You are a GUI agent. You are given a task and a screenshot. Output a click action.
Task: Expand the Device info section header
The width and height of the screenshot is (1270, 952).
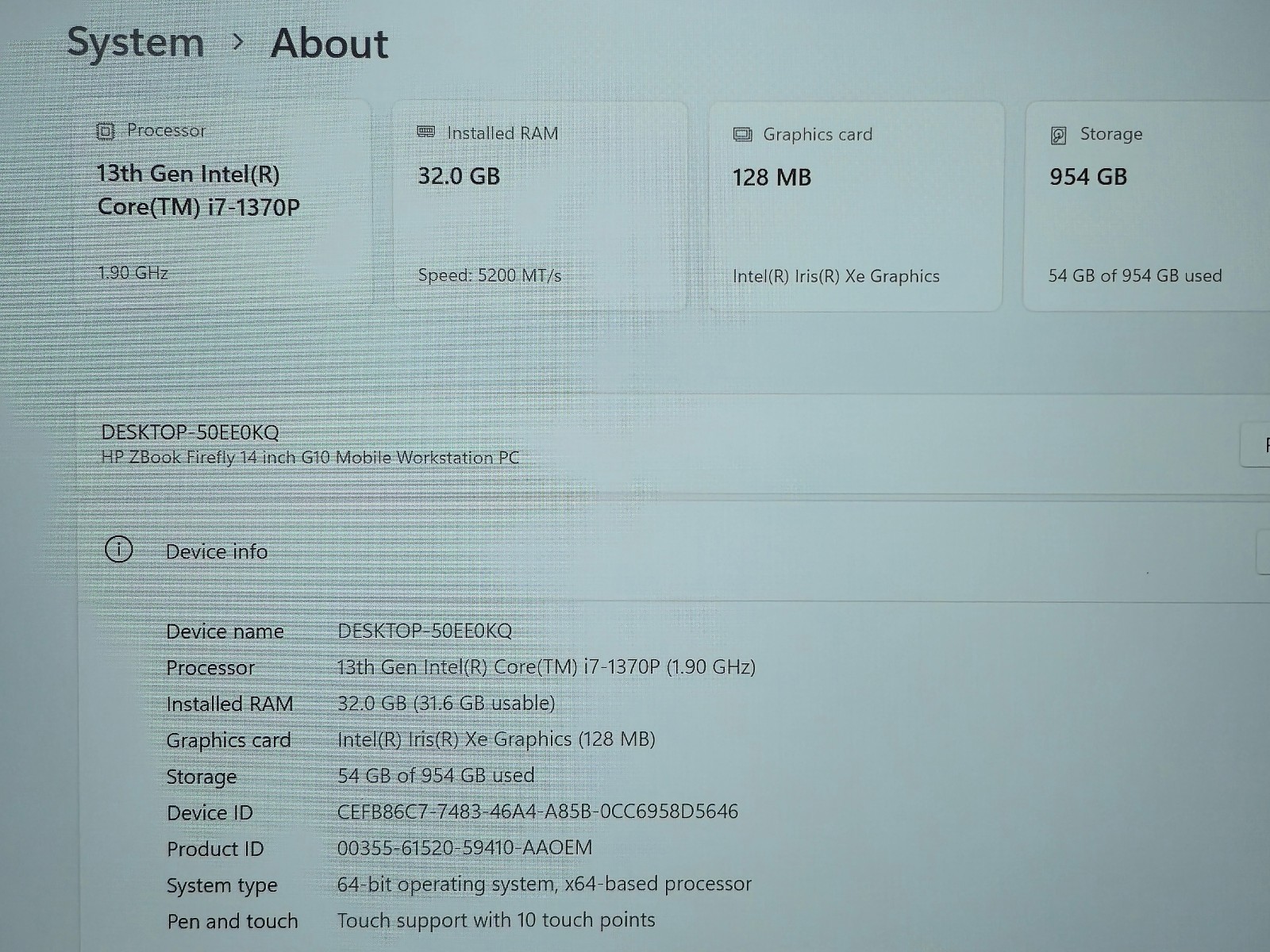675,551
